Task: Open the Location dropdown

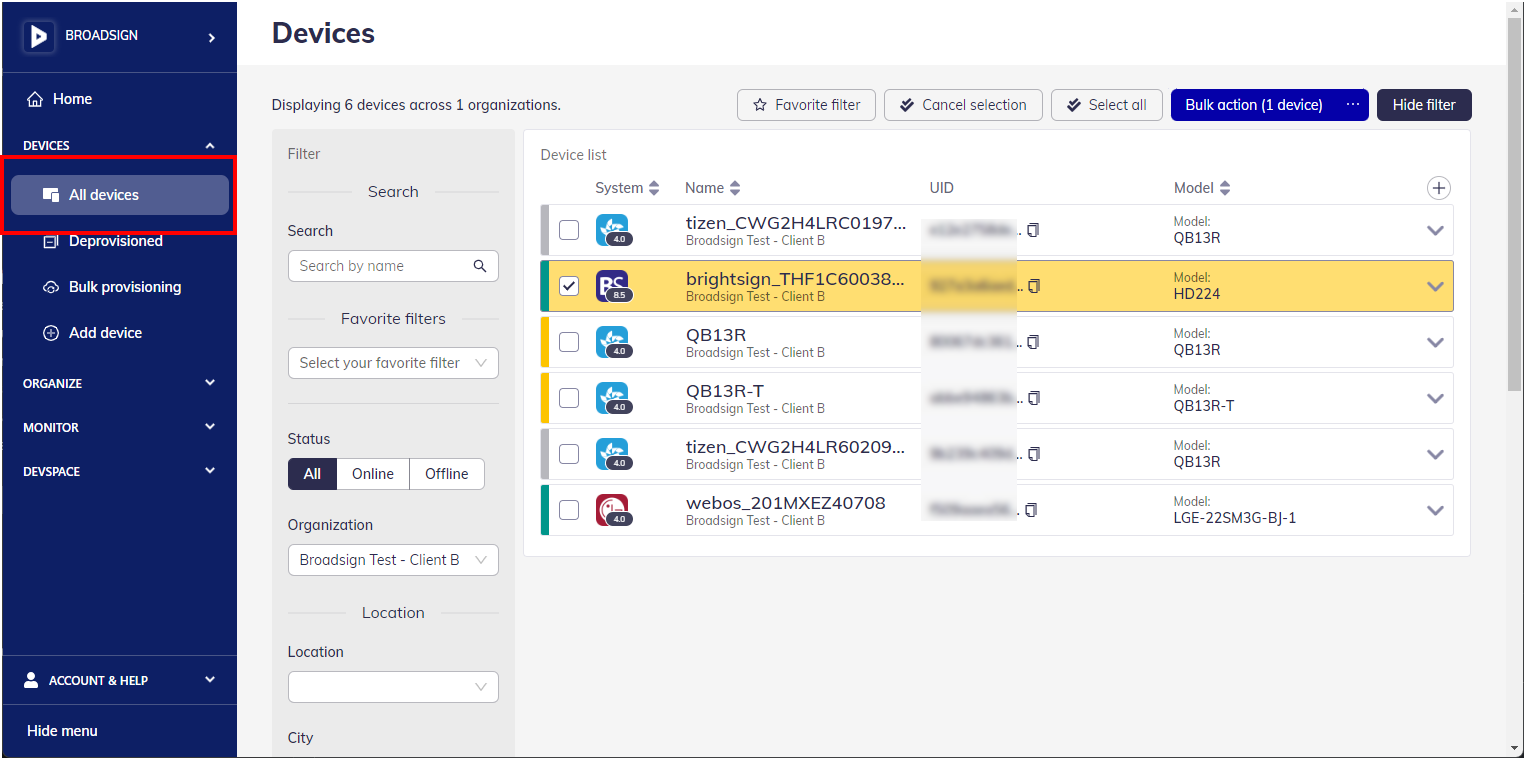Action: (393, 687)
